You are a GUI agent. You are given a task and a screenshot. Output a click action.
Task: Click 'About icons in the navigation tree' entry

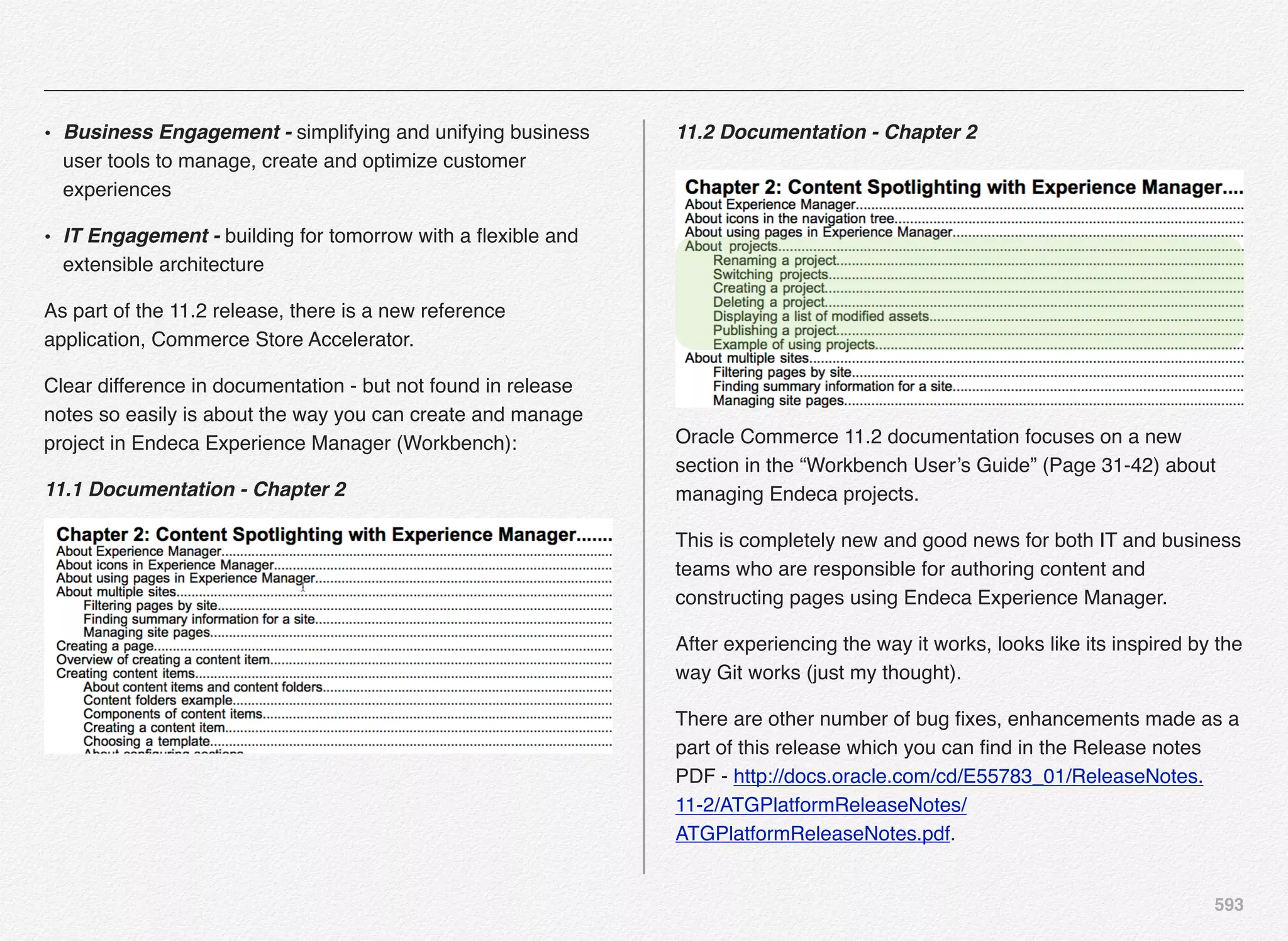click(x=789, y=219)
